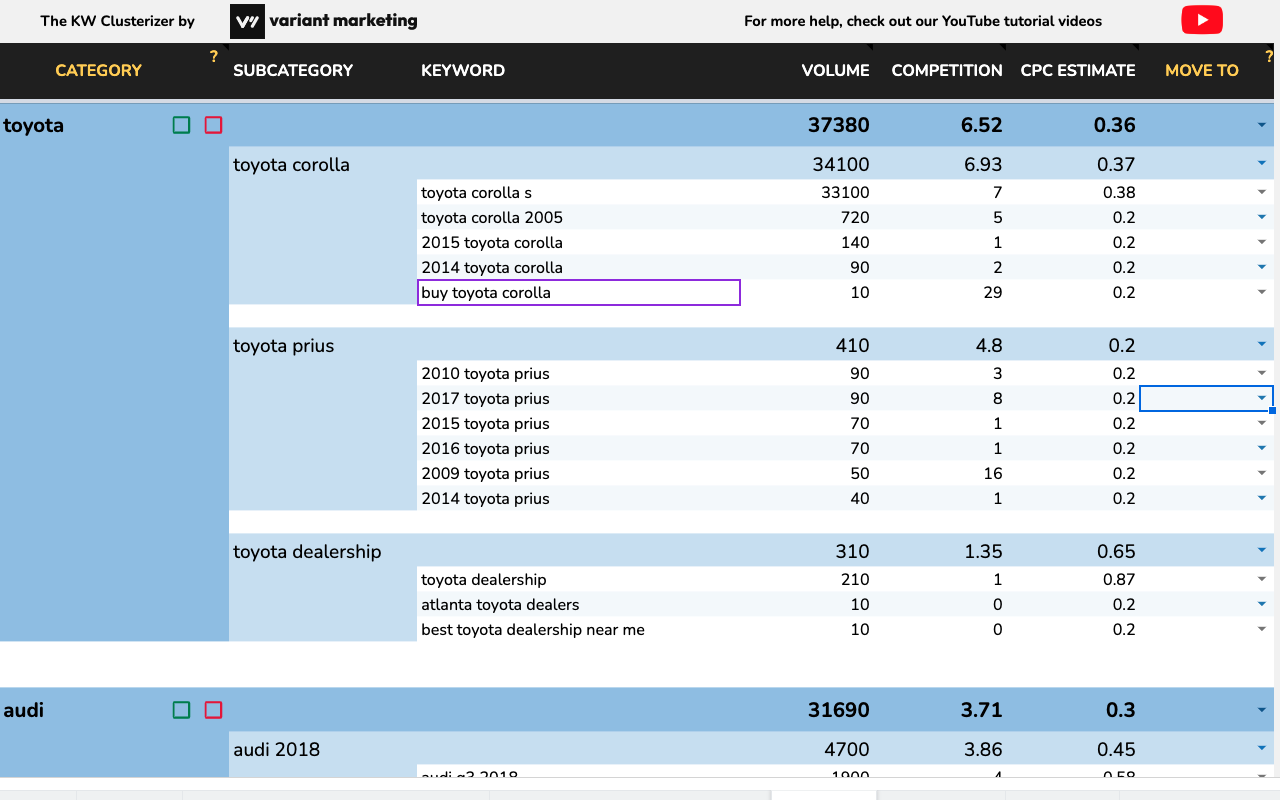1280x800 pixels.
Task: Click the VOLUME column header
Action: pyautogui.click(x=836, y=70)
